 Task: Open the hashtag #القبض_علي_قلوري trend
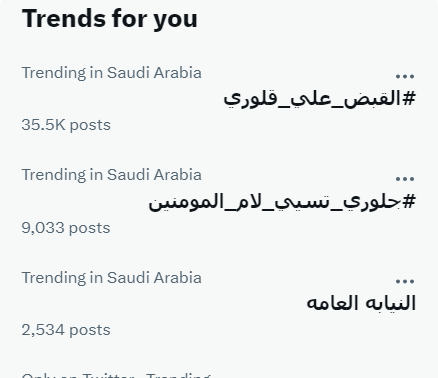[x=320, y=98]
